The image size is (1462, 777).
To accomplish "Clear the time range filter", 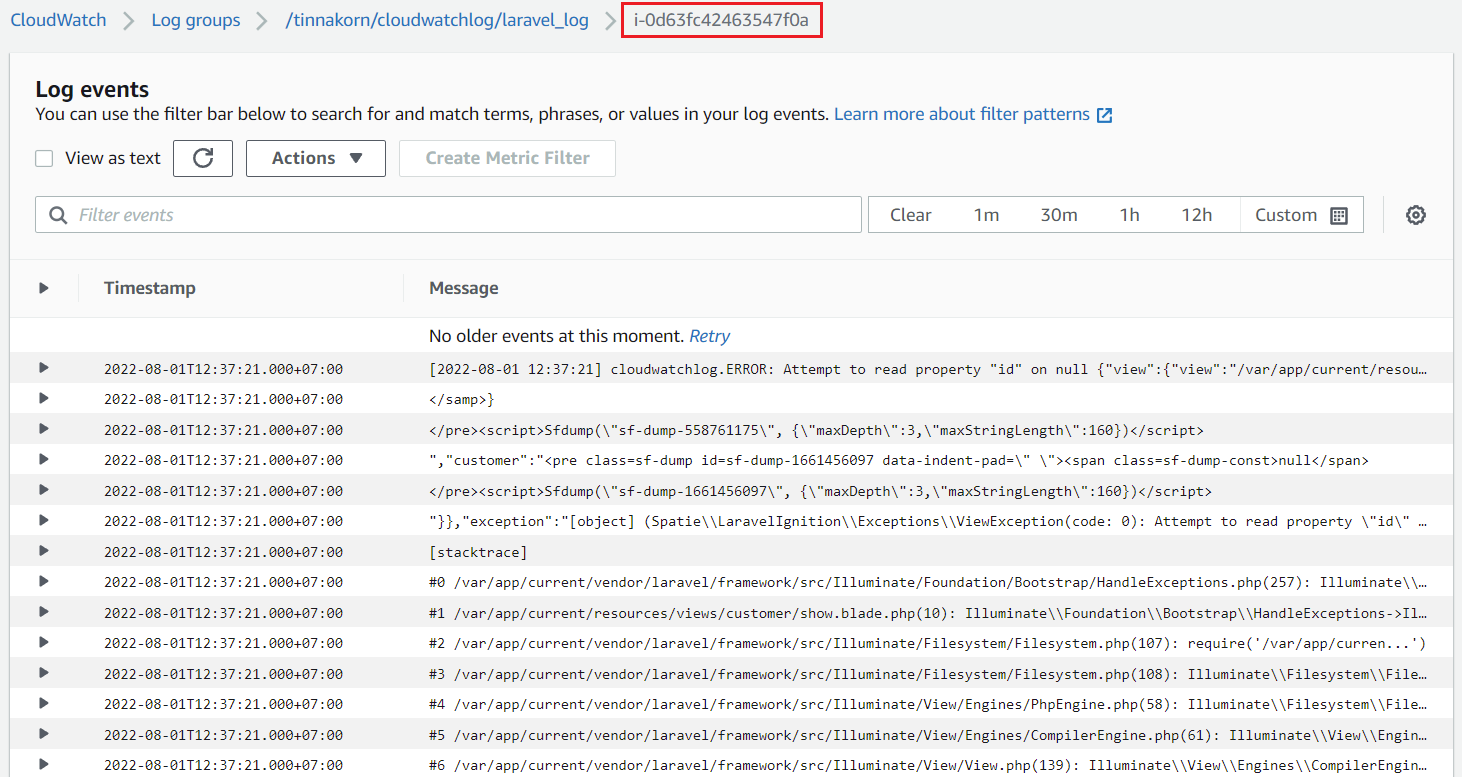I will (x=910, y=215).
